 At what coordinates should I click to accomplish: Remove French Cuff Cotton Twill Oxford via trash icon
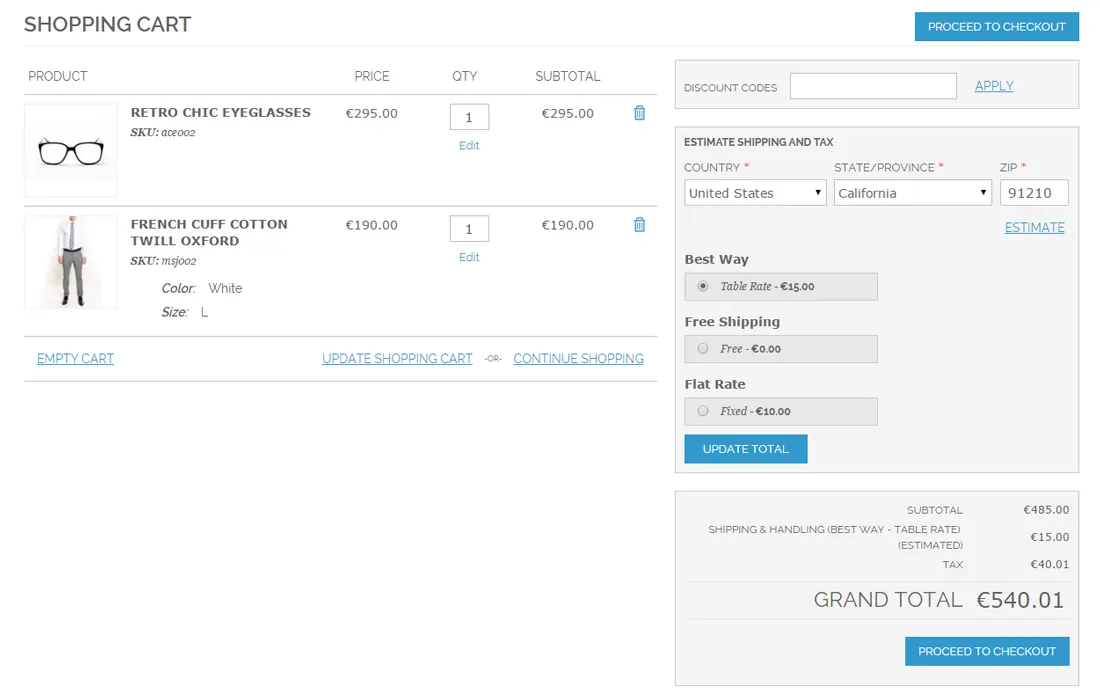(639, 224)
